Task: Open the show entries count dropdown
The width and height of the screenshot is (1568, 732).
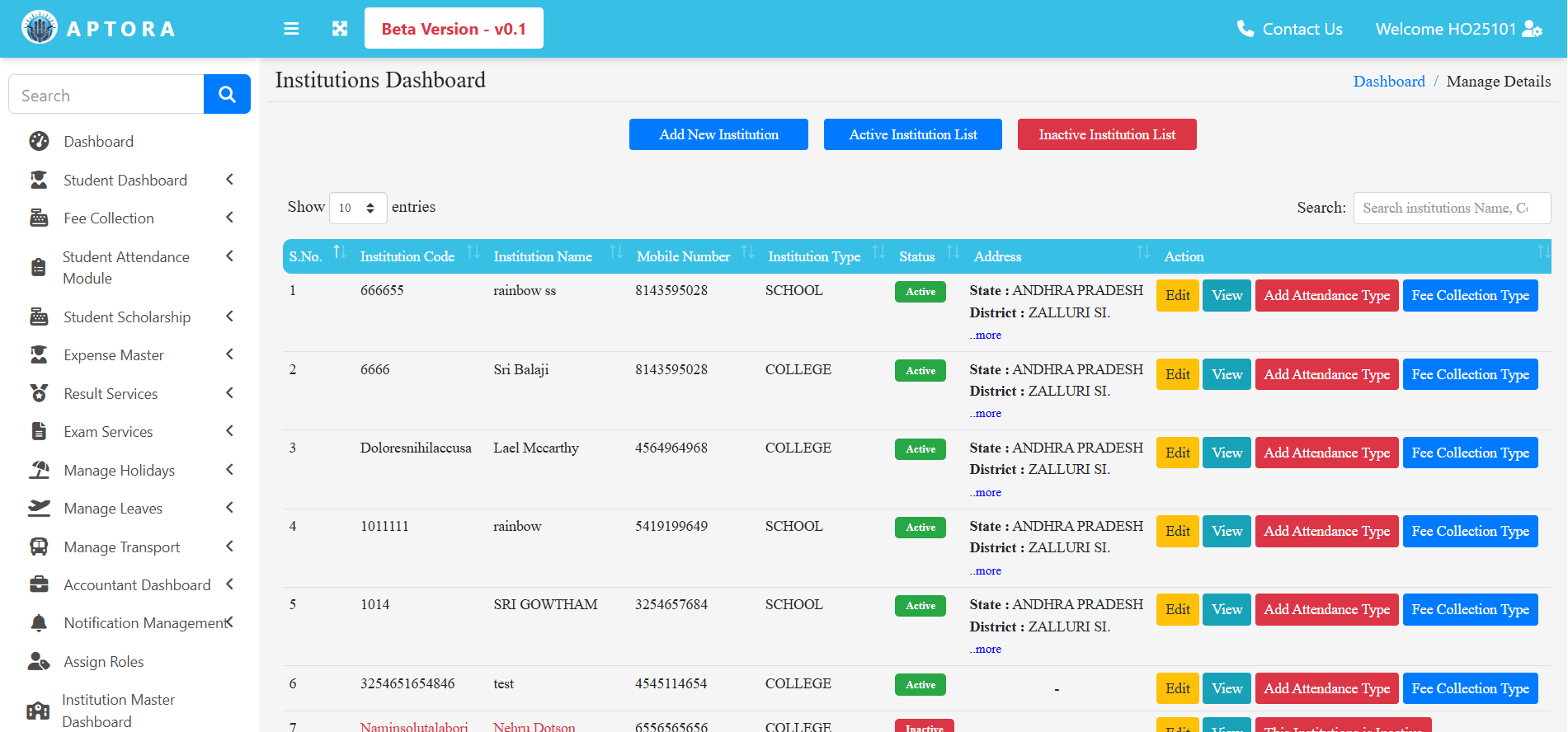Action: click(x=358, y=208)
